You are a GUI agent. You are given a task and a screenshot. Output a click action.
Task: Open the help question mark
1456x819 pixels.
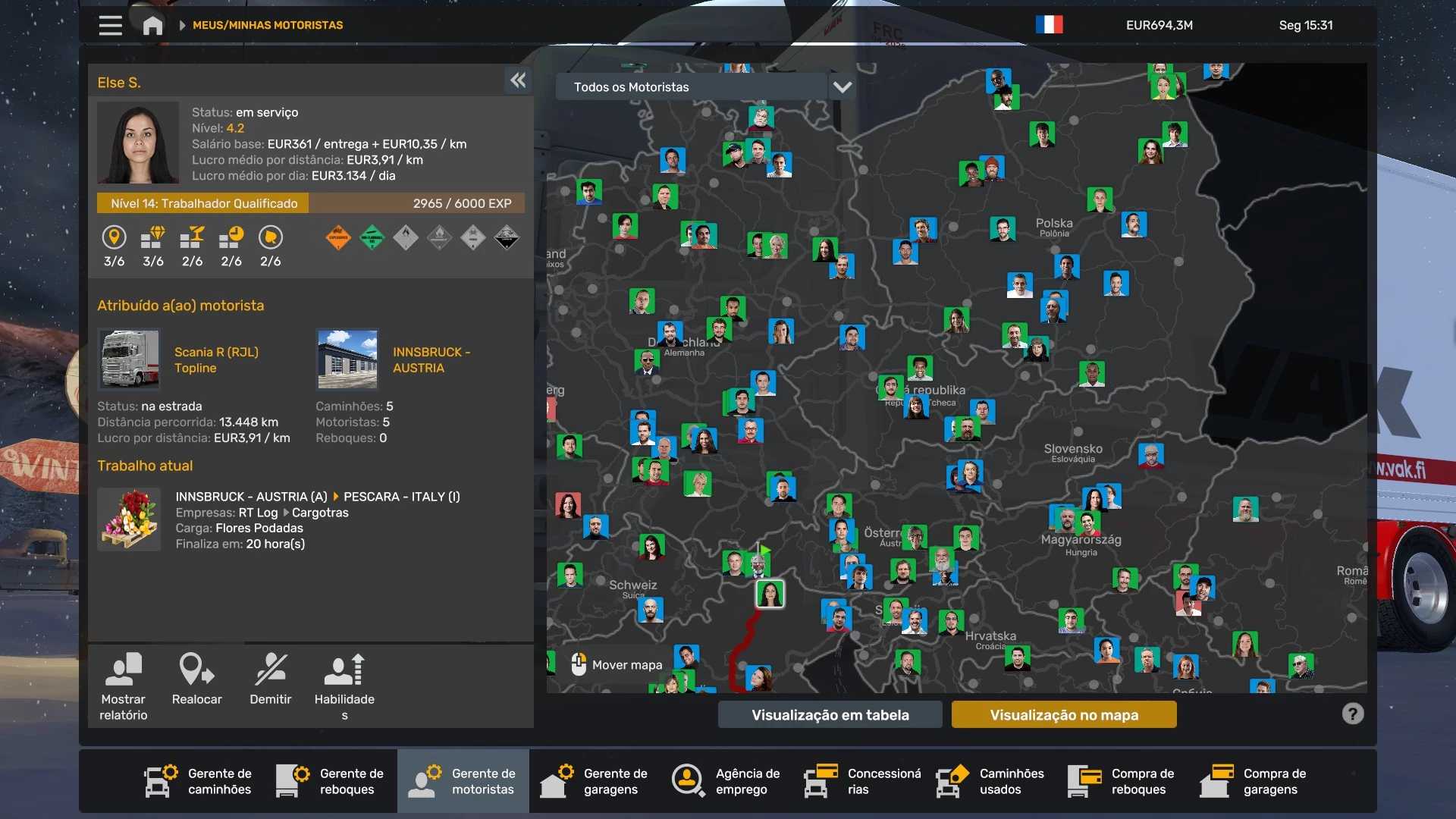click(x=1352, y=714)
